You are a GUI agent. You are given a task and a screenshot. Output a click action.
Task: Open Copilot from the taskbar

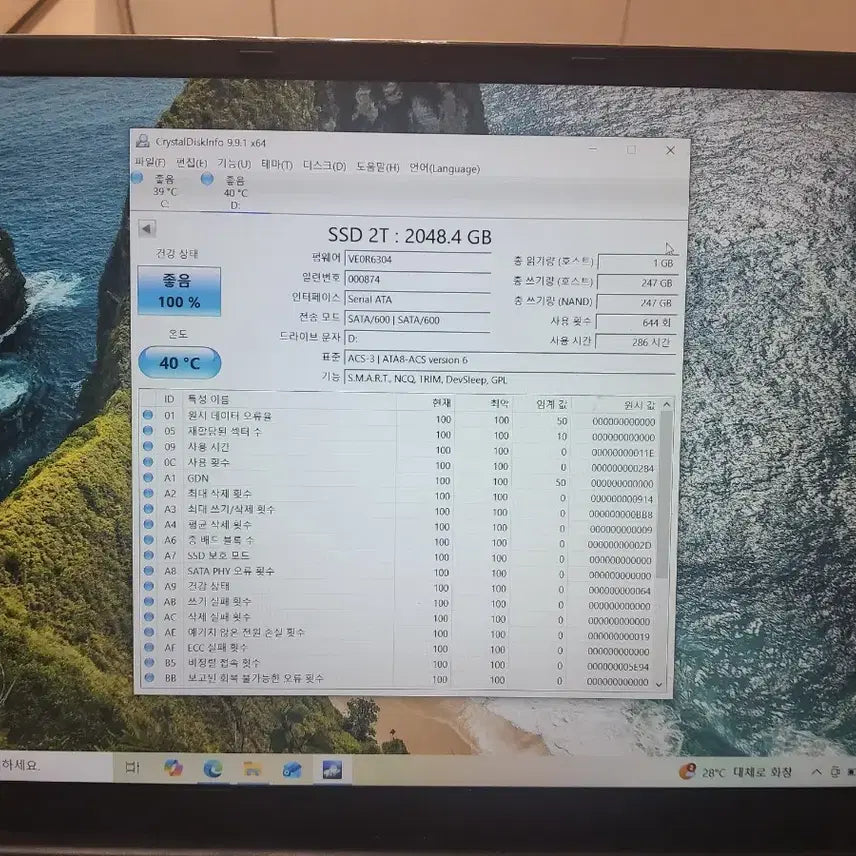tap(173, 768)
